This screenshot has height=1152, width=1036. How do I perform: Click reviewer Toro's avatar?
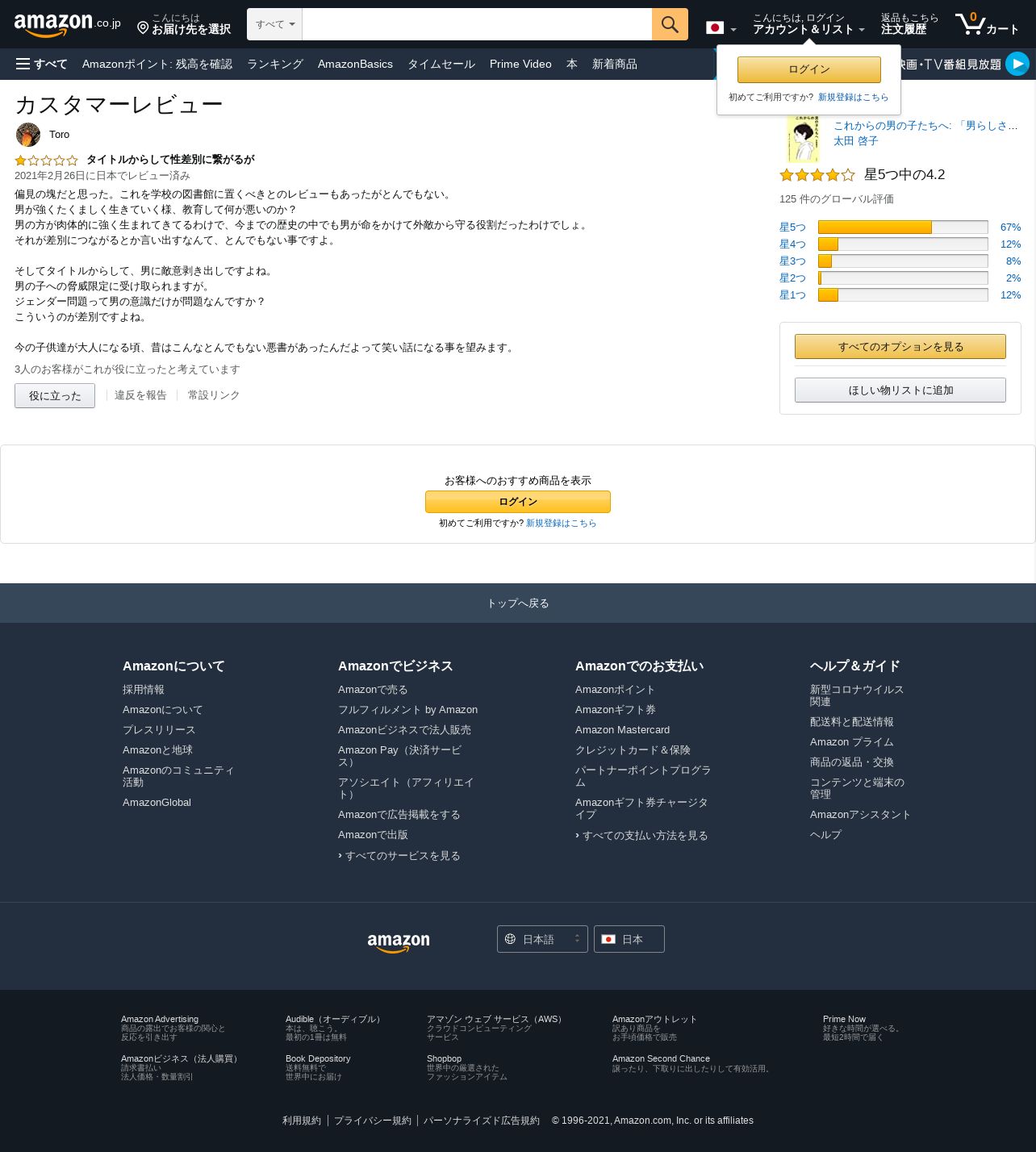point(28,135)
